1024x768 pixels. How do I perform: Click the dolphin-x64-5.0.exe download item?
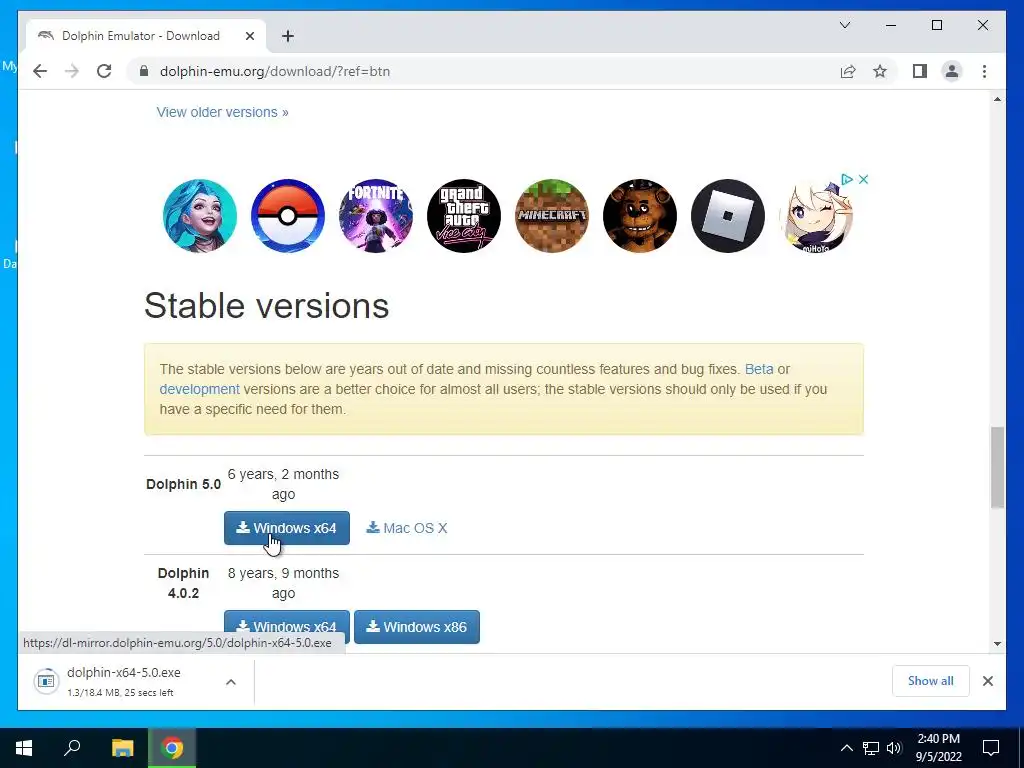[x=124, y=681]
